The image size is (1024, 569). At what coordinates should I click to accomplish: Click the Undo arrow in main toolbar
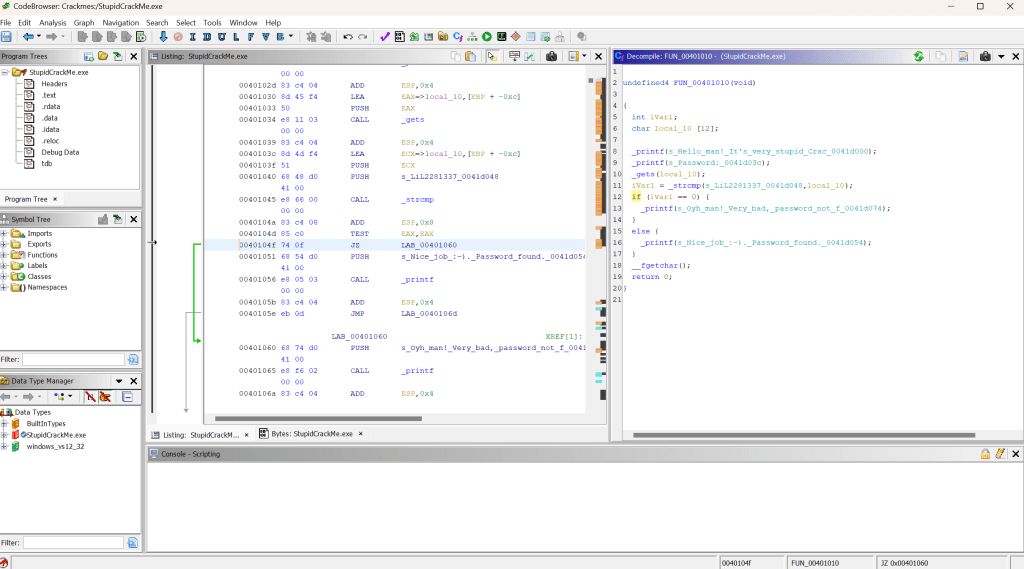[x=347, y=37]
